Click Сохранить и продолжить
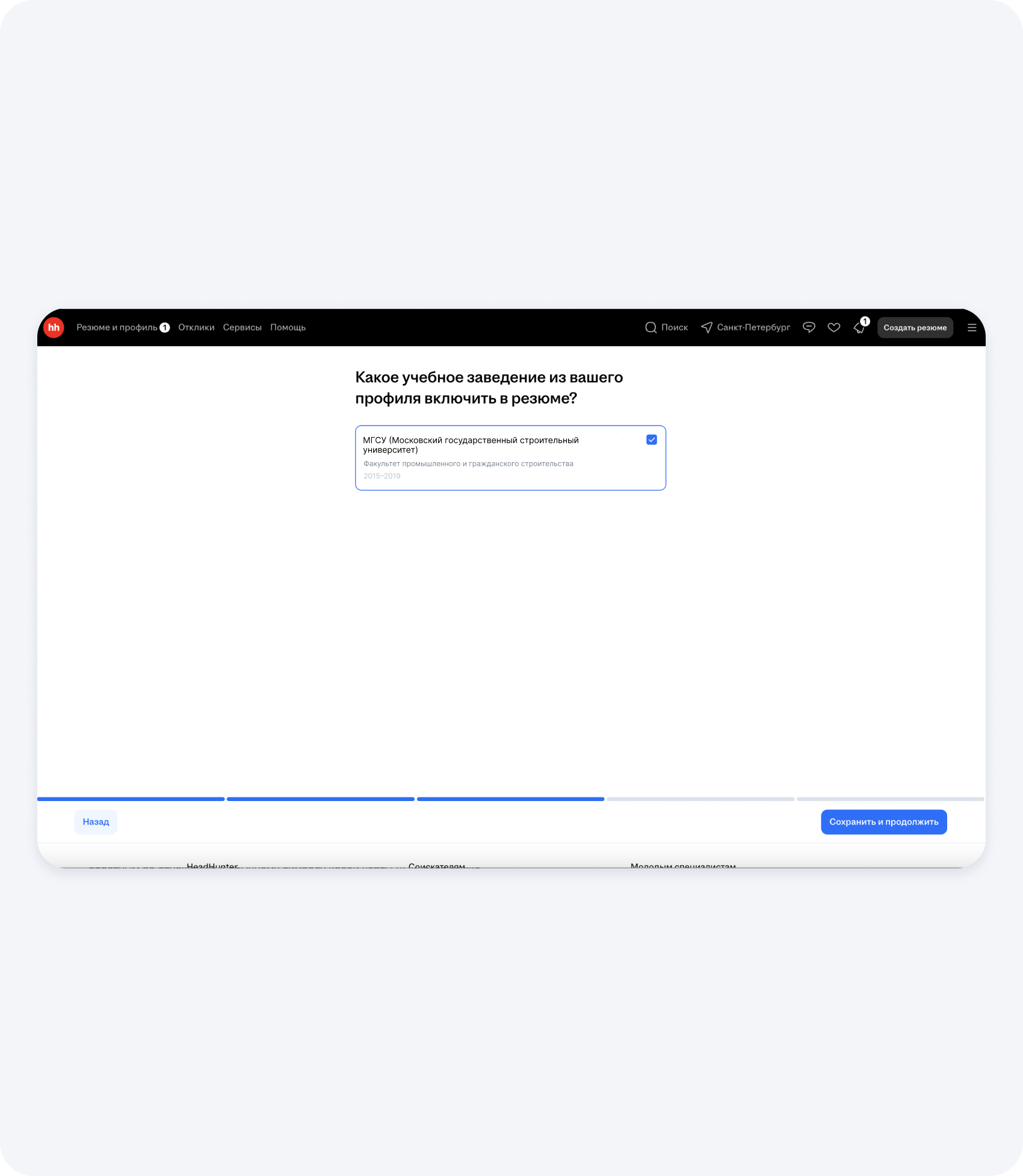The height and width of the screenshot is (1176, 1023). (883, 822)
